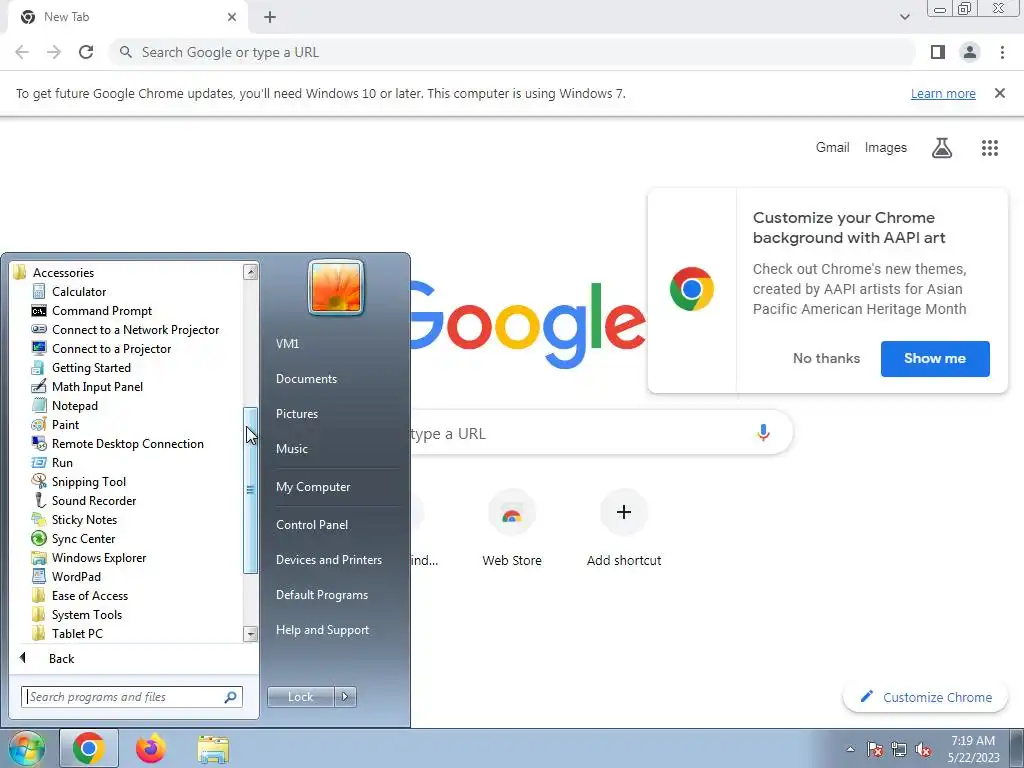Open Music from the Start menu
The height and width of the screenshot is (768, 1024).
(291, 449)
